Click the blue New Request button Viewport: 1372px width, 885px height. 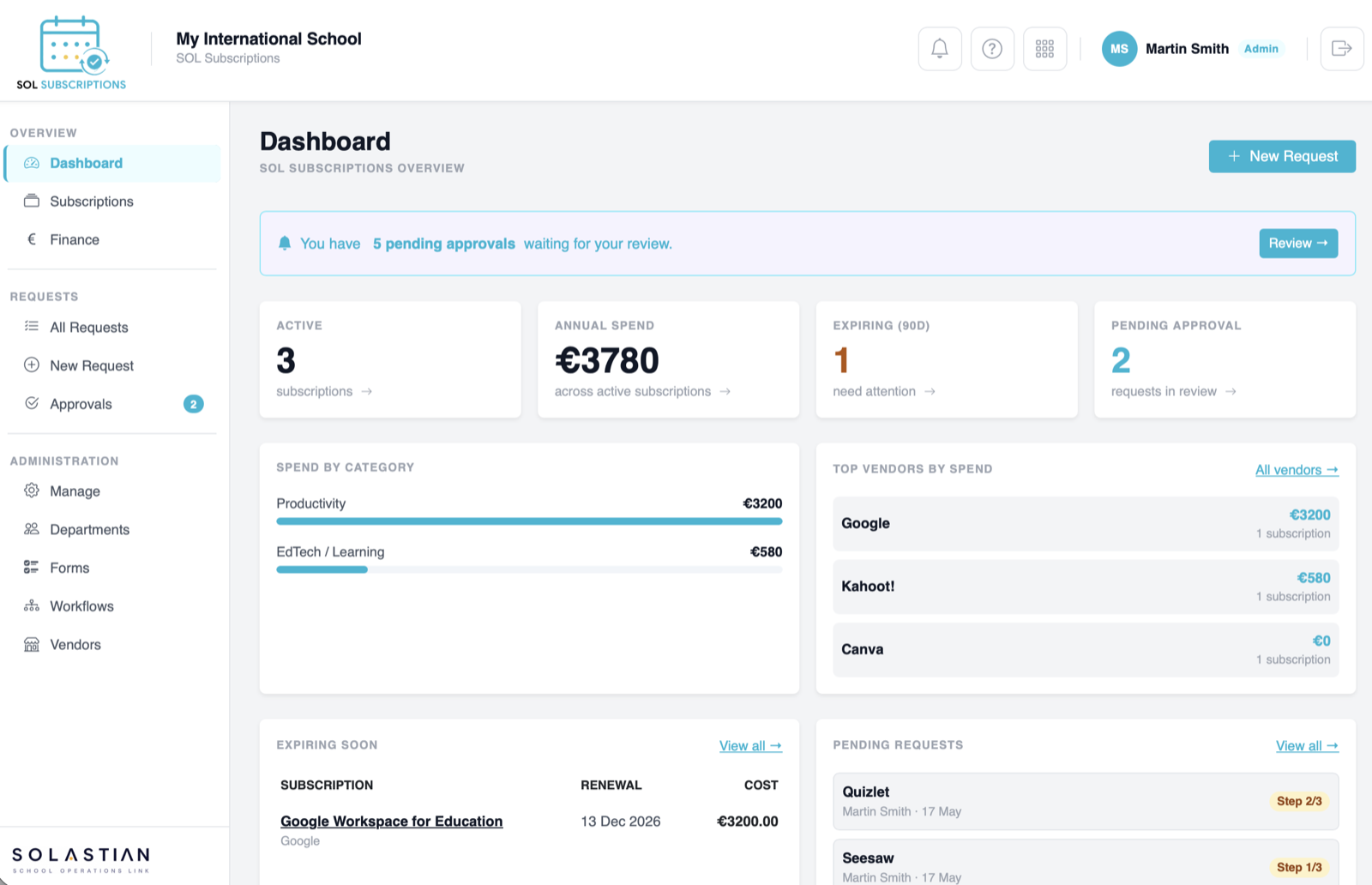point(1282,156)
